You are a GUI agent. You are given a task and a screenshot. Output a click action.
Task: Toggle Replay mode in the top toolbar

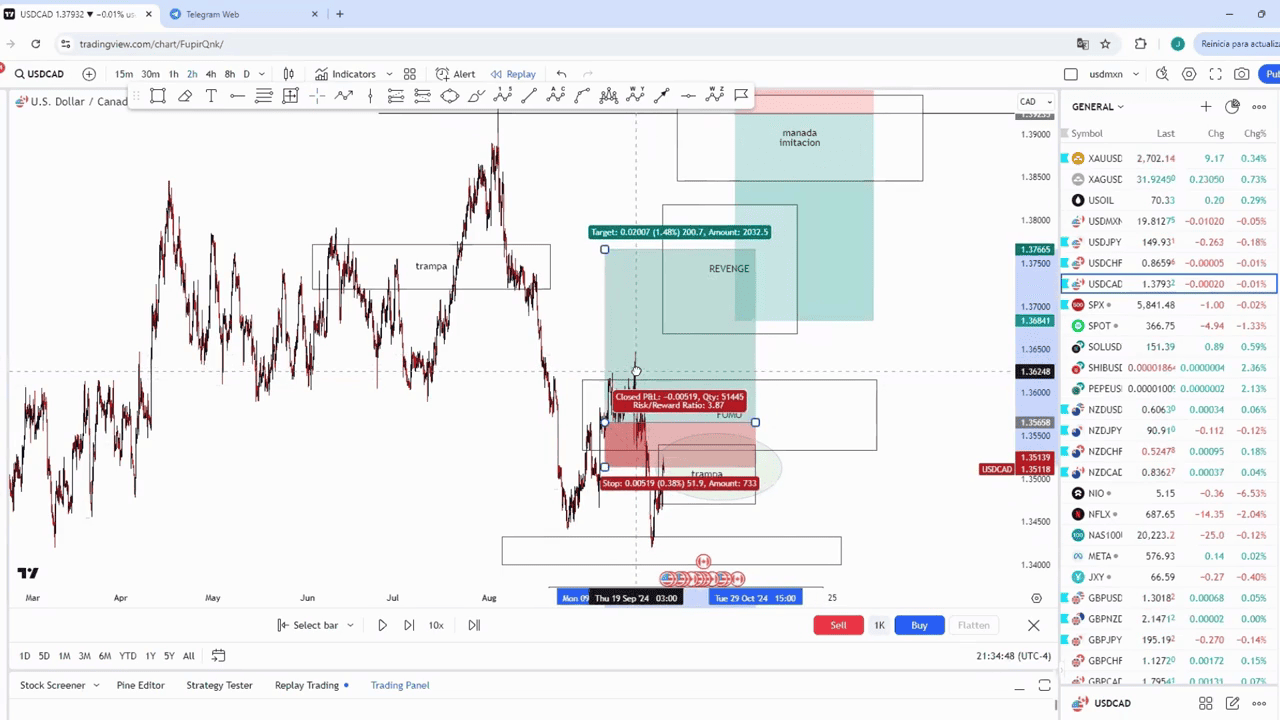[x=513, y=74]
